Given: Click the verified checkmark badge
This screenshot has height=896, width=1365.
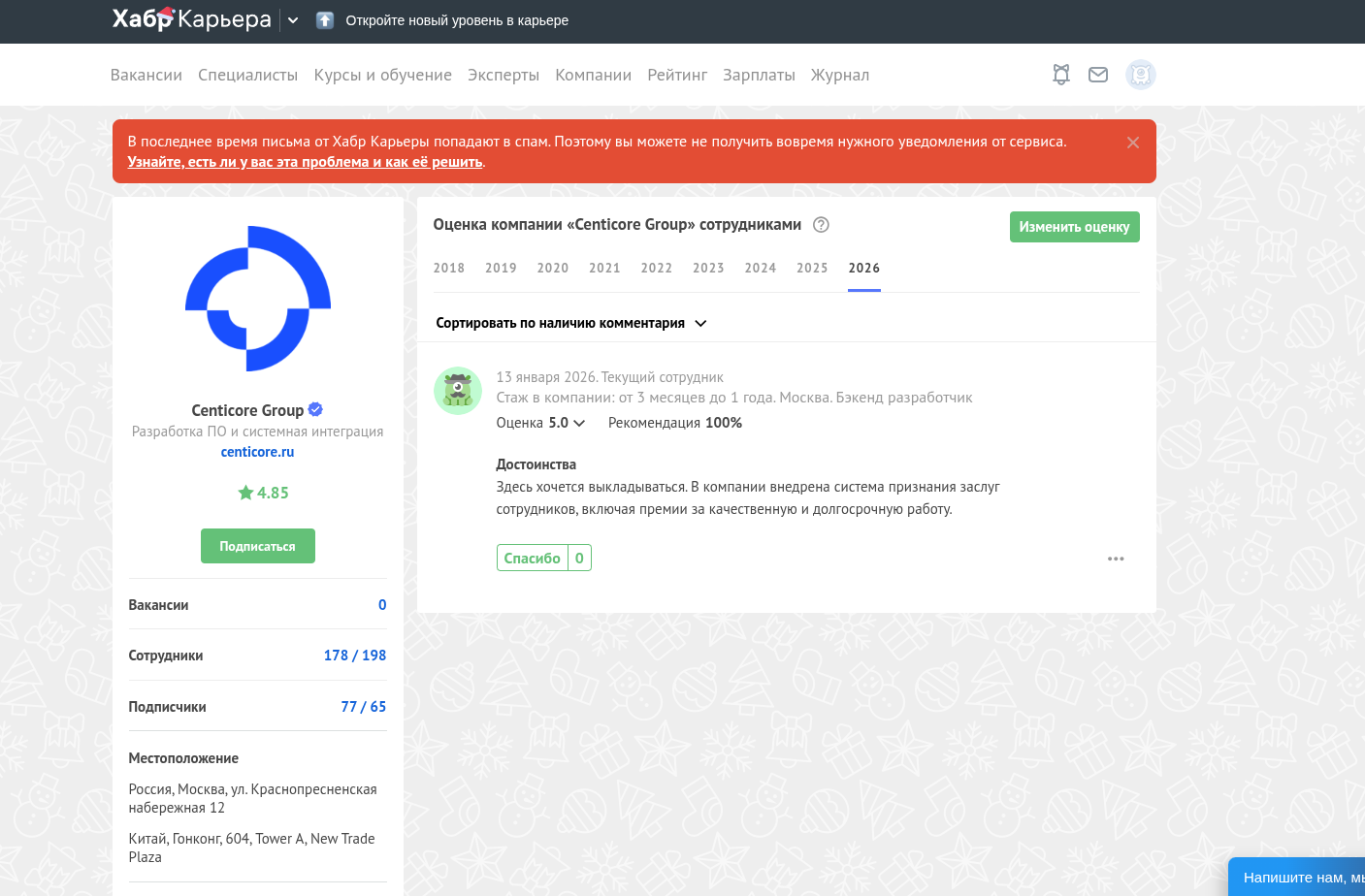Looking at the screenshot, I should click(x=315, y=409).
